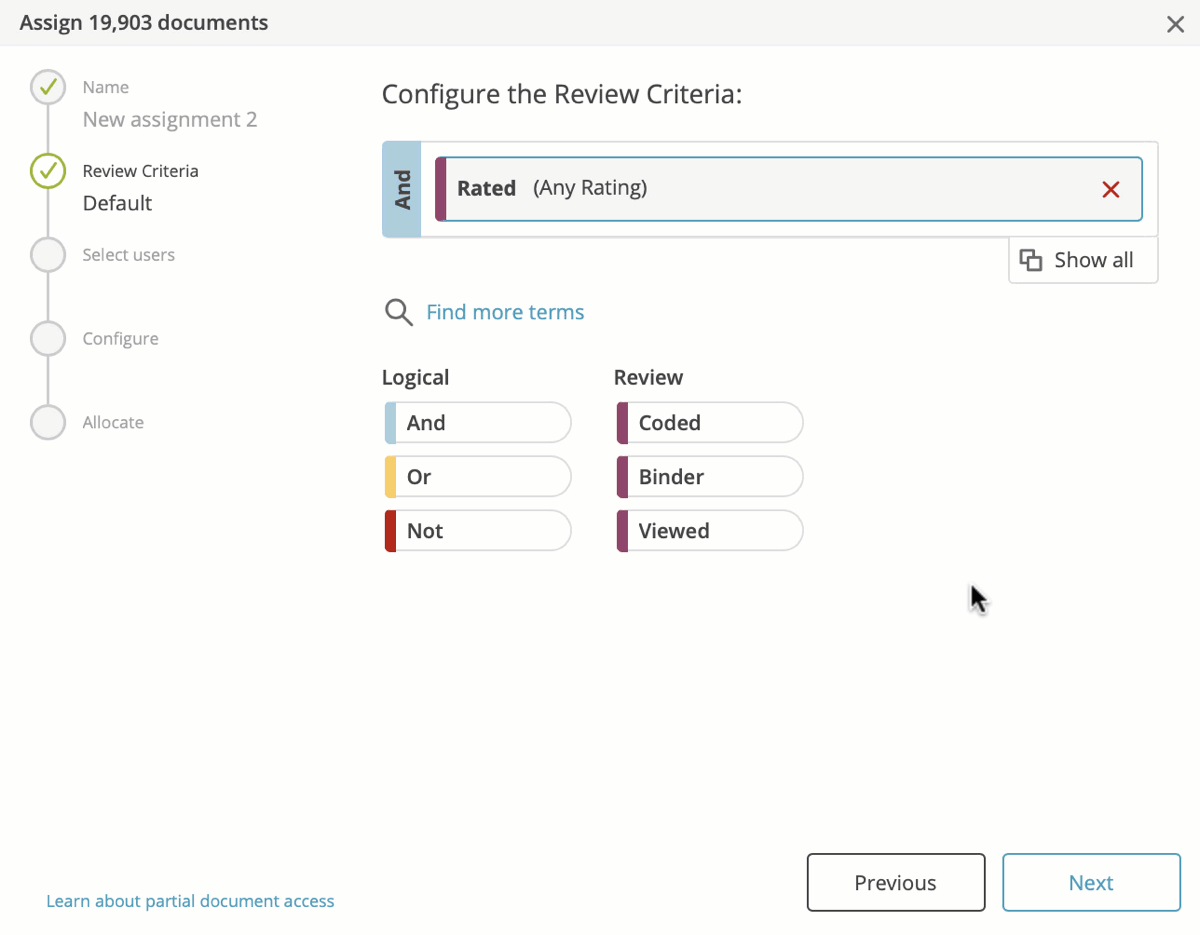The image size is (1200, 935).
Task: Open the Find more terms link
Action: click(x=505, y=312)
